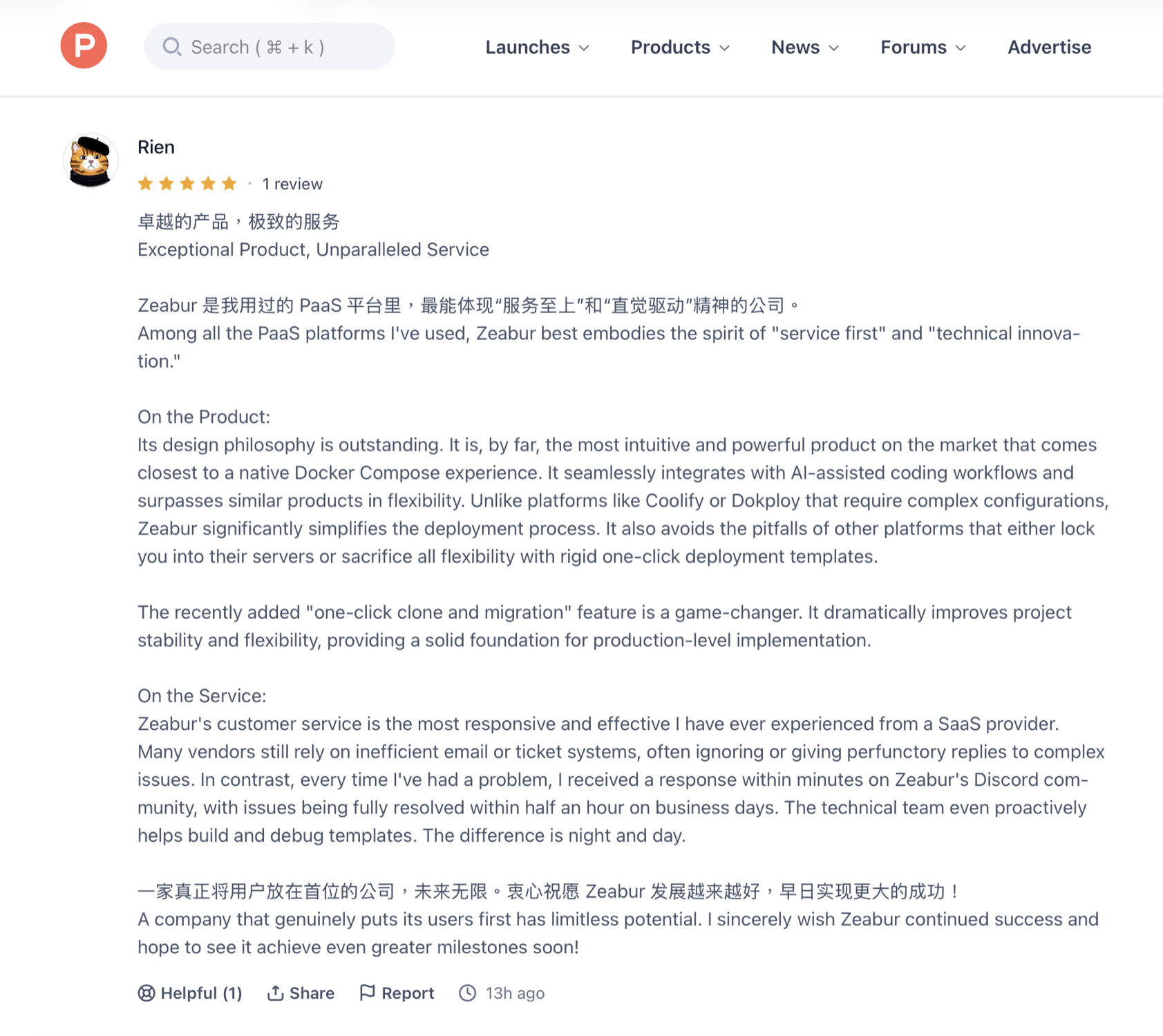1163x1036 pixels.
Task: Open the Advertise page
Action: pyautogui.click(x=1049, y=47)
